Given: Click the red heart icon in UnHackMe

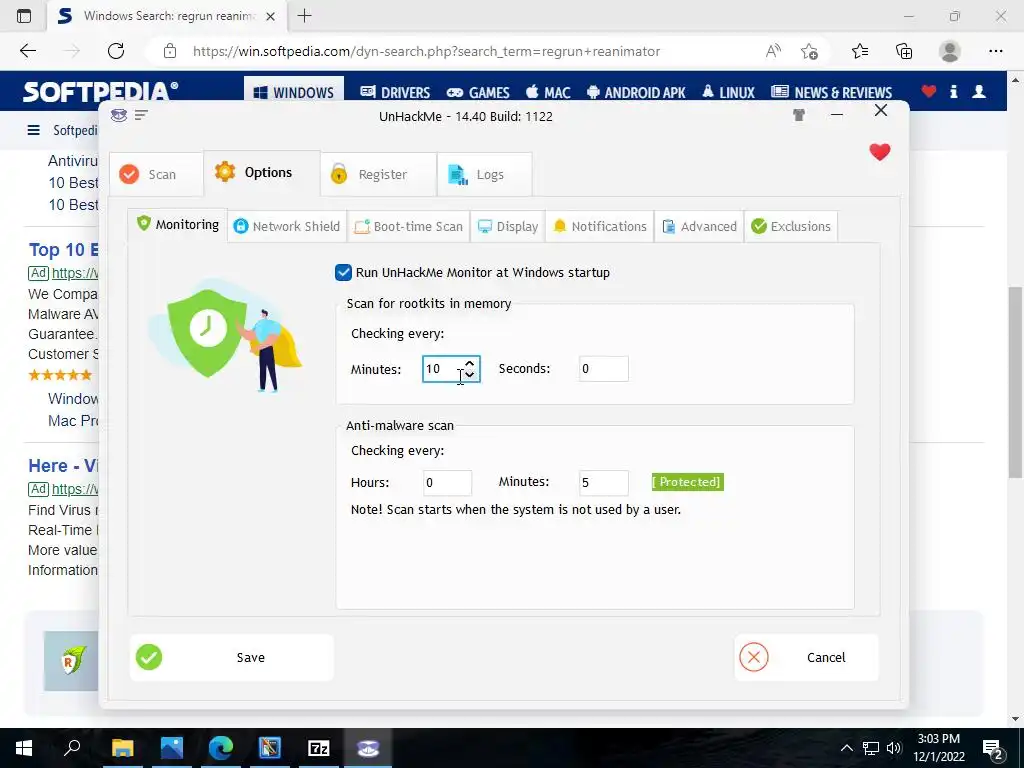Looking at the screenshot, I should click(880, 152).
